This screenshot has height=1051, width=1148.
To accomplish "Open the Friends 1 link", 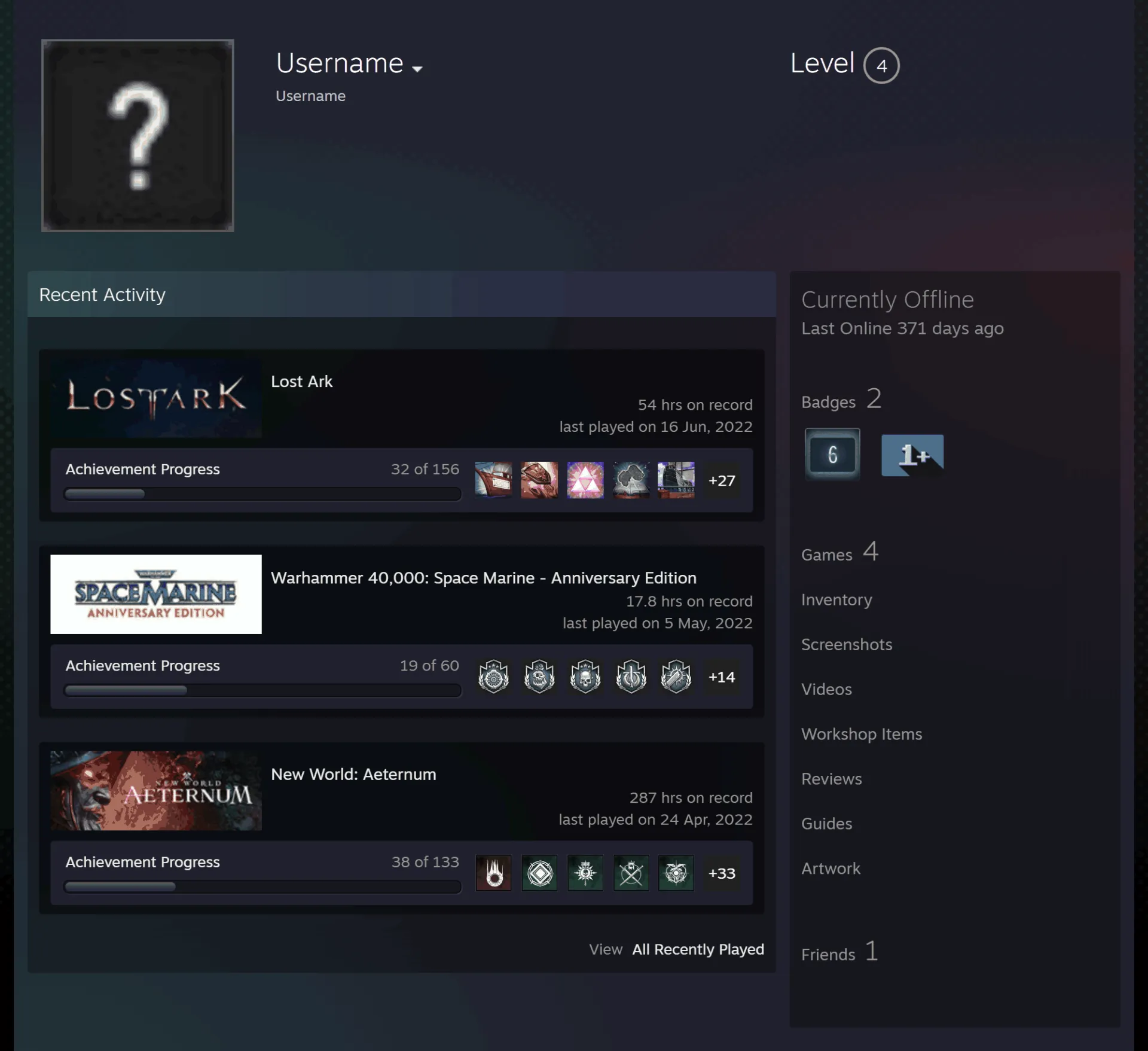I will (839, 951).
